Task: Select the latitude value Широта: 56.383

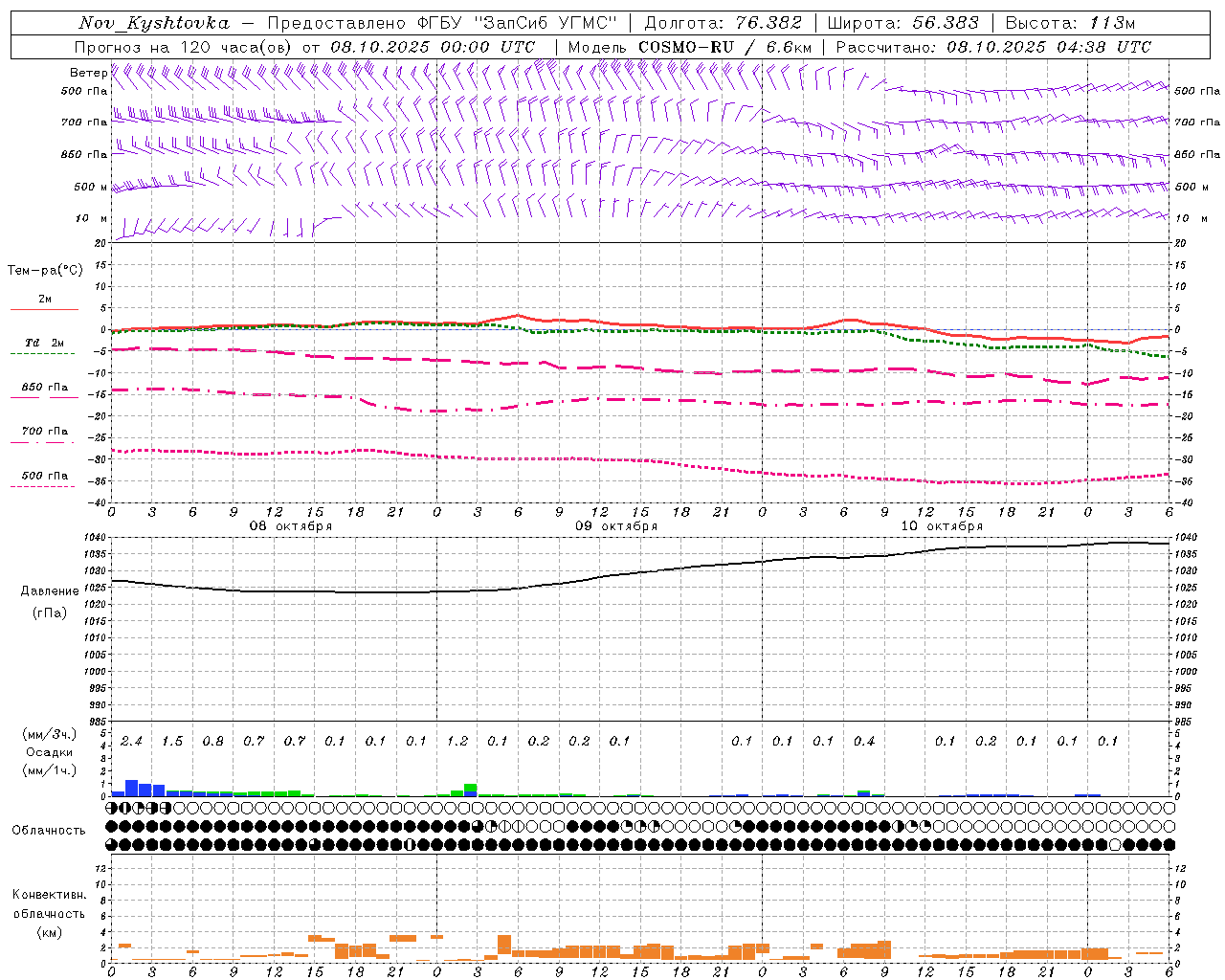Action: [903, 23]
